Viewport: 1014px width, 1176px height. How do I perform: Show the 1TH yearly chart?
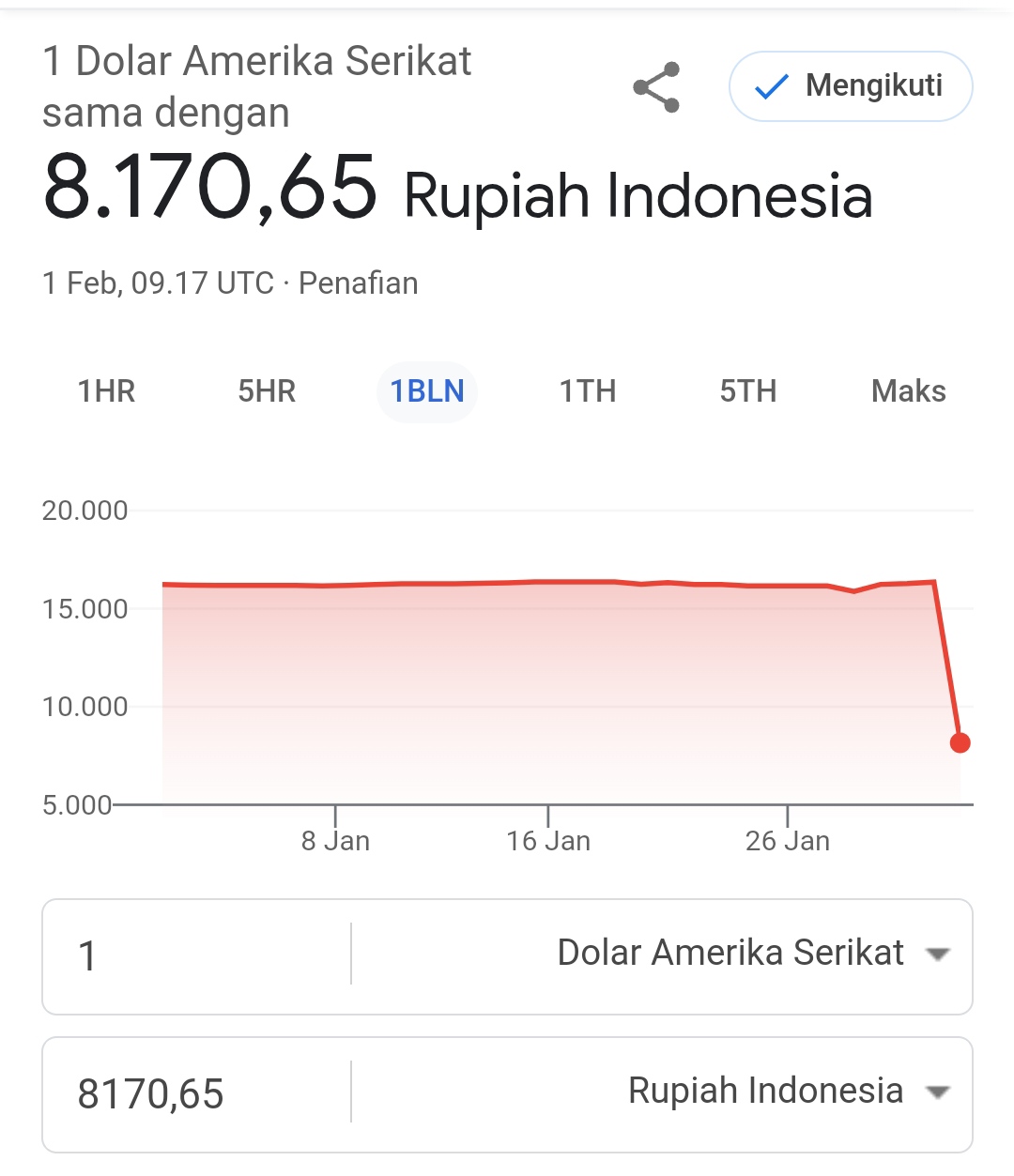coord(588,390)
